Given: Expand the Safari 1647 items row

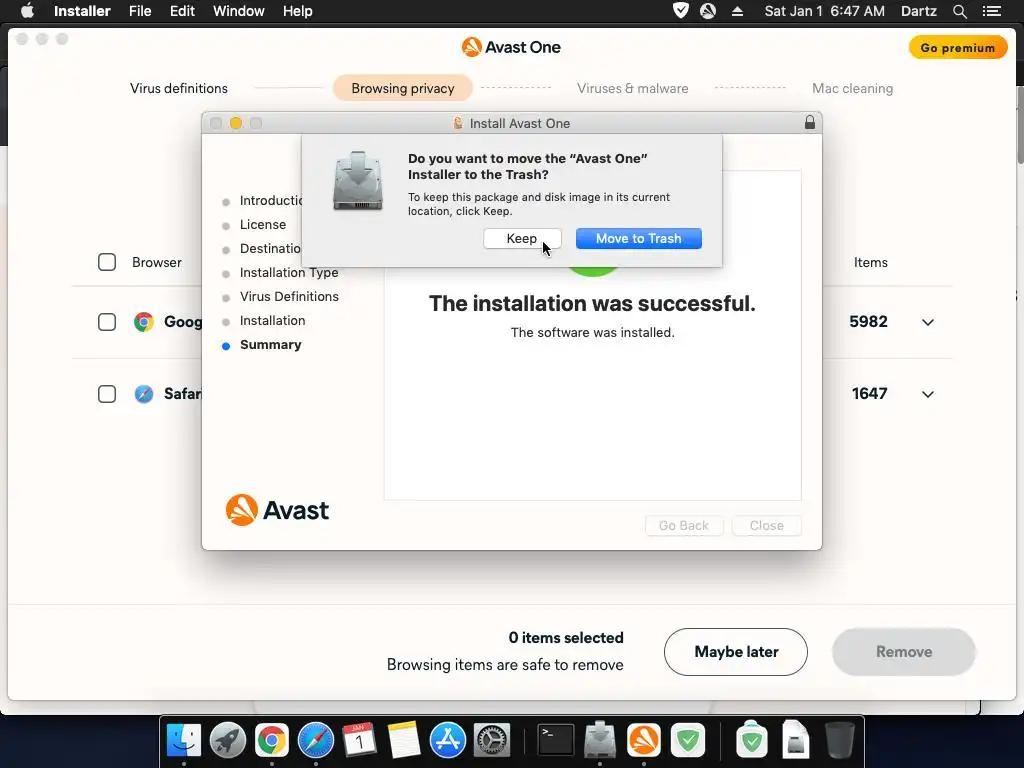Looking at the screenshot, I should (927, 394).
